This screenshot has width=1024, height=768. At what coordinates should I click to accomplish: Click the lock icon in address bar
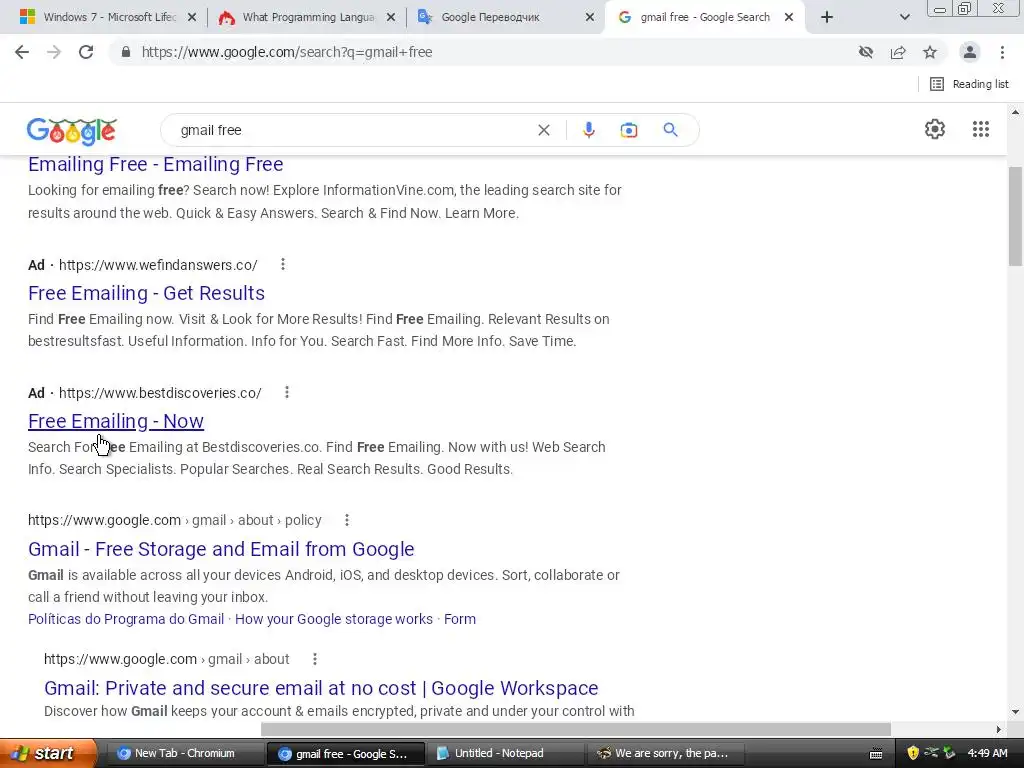126,52
